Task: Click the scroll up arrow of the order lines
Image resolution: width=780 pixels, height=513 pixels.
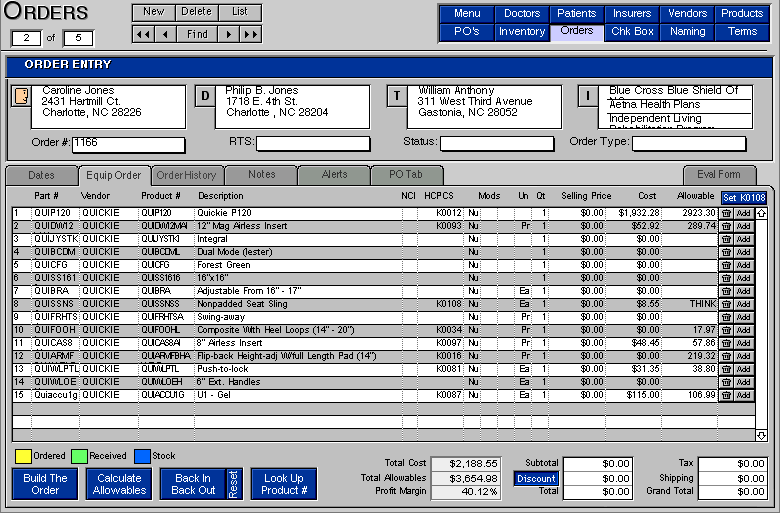Action: click(761, 213)
